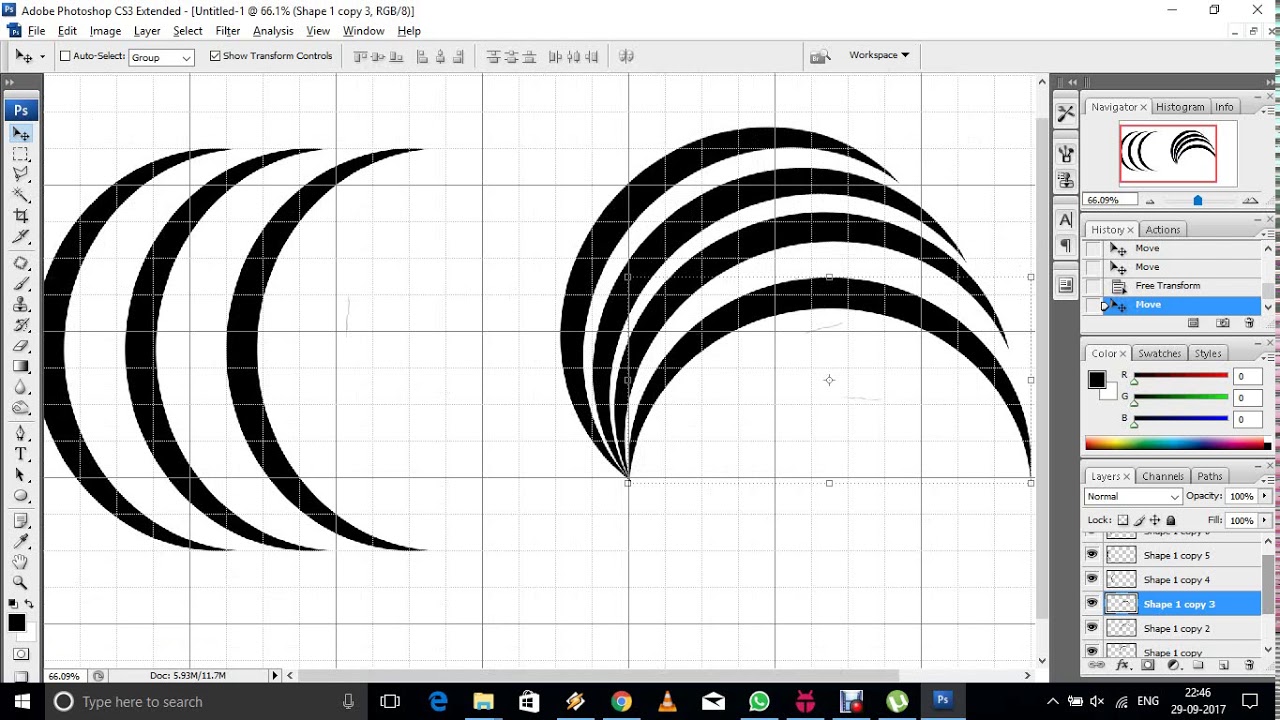Open the Normal blend mode dropdown
Viewport: 1280px width, 720px height.
(1133, 496)
